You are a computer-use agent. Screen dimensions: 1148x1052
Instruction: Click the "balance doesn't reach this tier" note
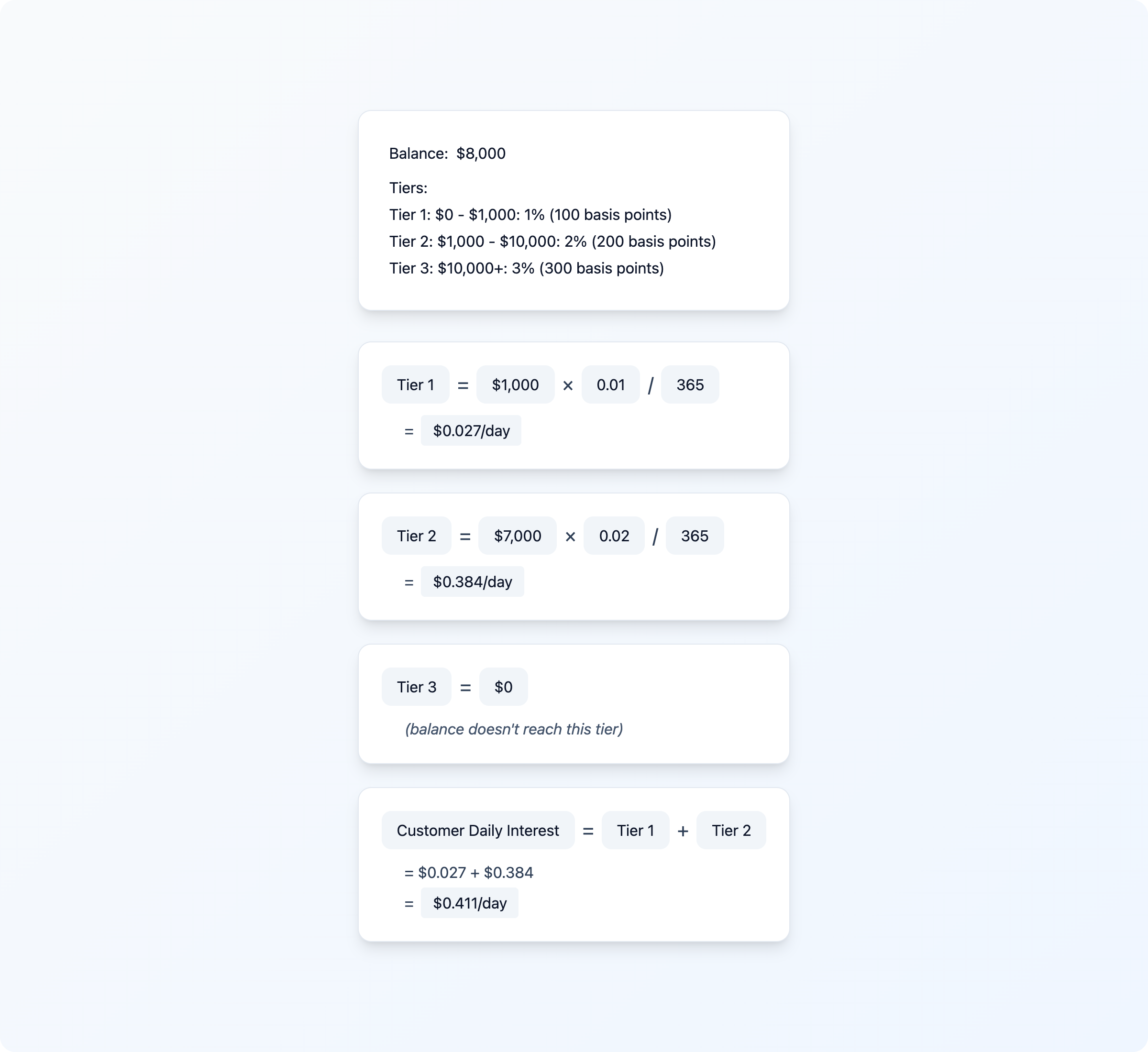pyautogui.click(x=514, y=729)
